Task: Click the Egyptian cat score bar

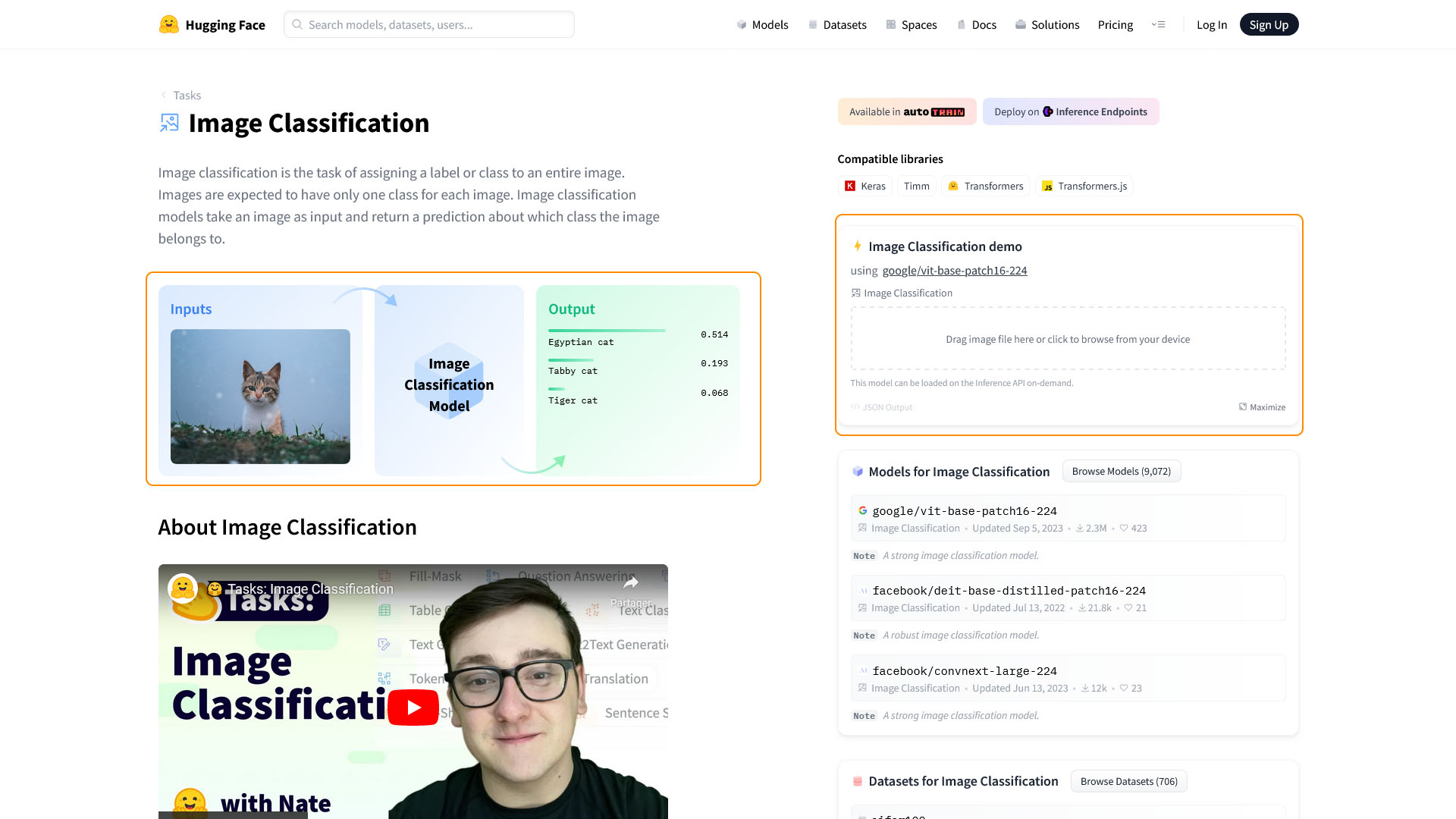Action: (607, 331)
